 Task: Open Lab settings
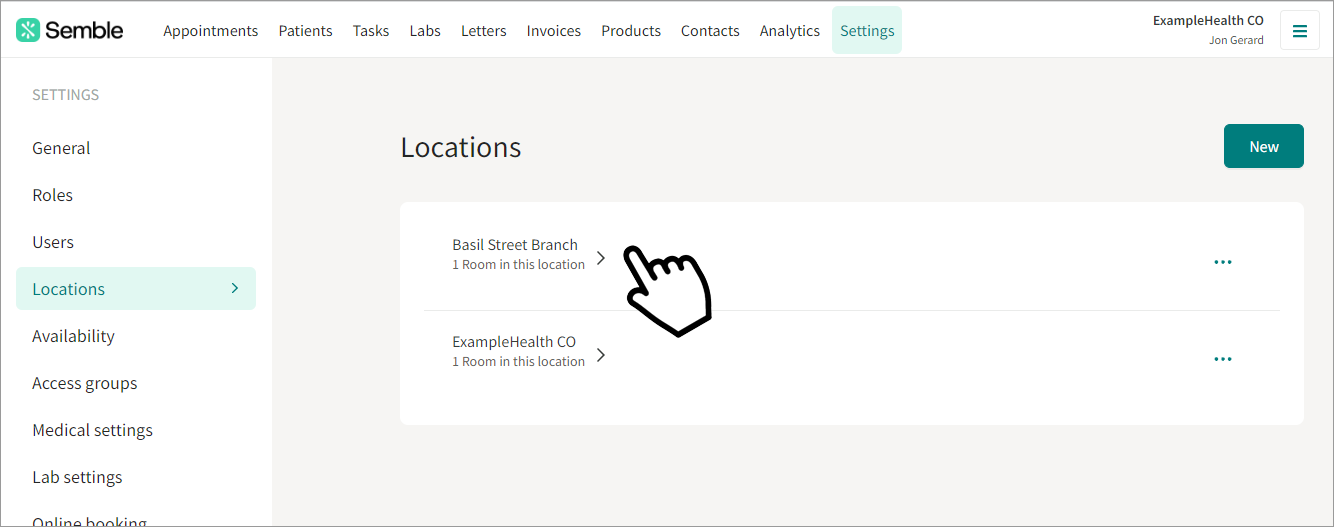(77, 477)
